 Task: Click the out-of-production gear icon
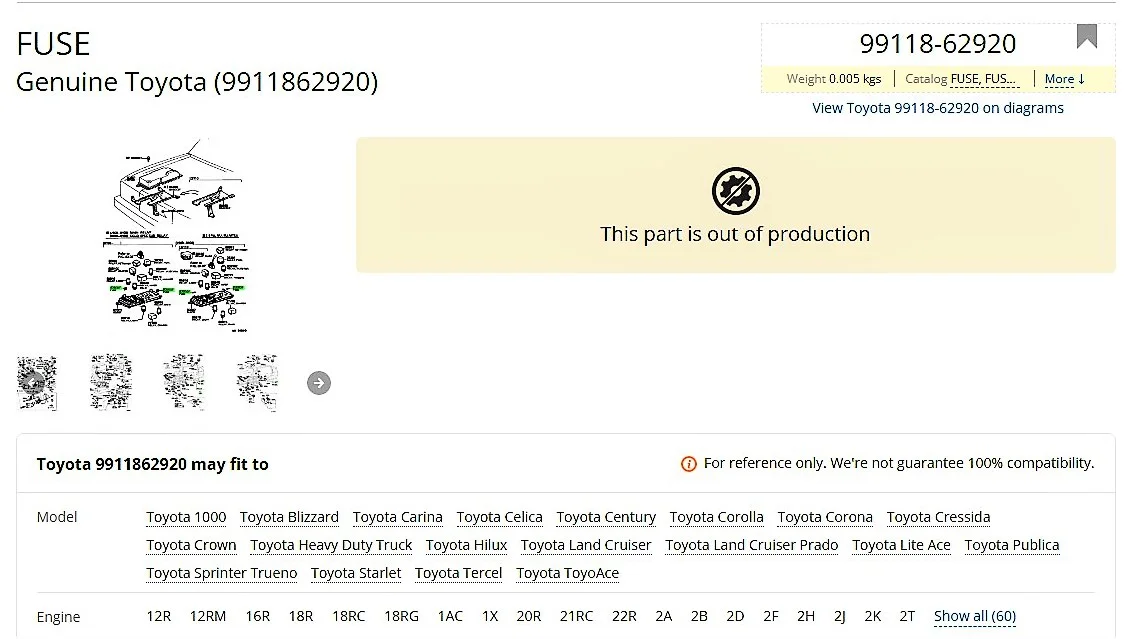coord(735,191)
